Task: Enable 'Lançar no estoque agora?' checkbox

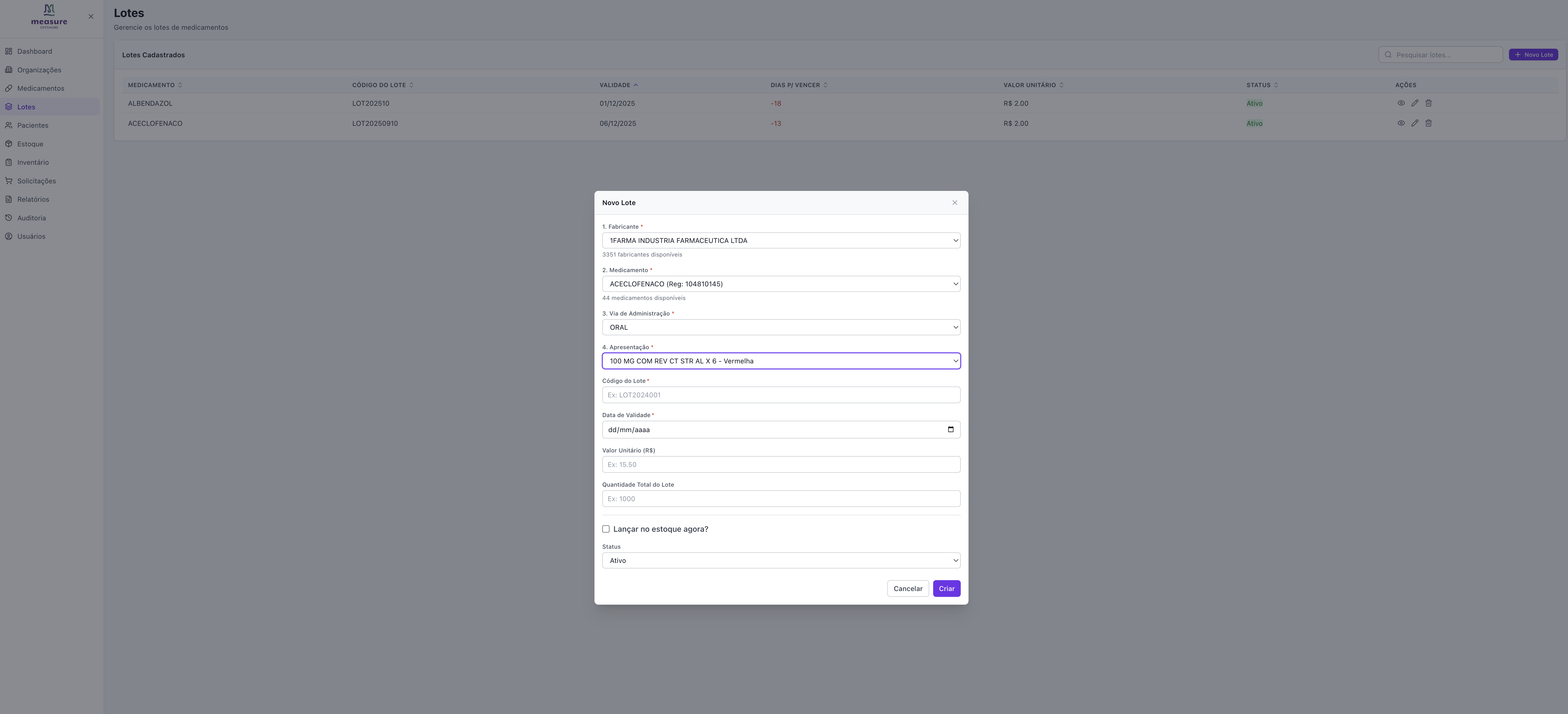Action: (606, 529)
